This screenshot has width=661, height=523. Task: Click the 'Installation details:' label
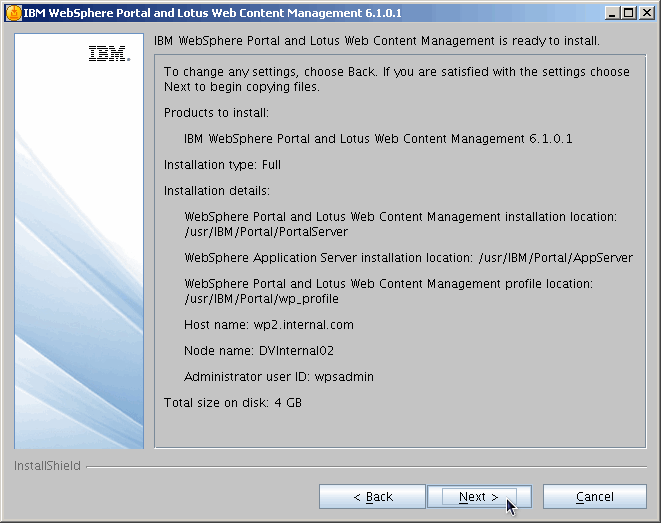217,191
